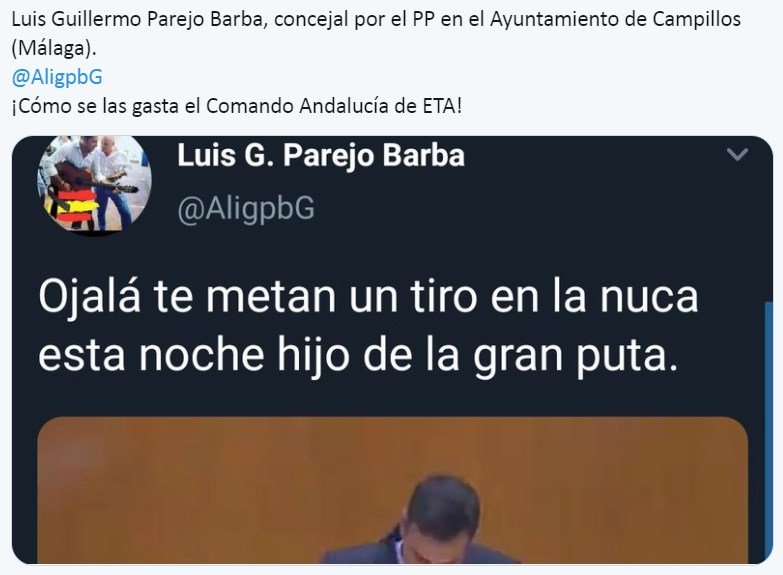Viewport: 783px width, 575px height.
Task: Open Luis G. Parejo Barba display name
Action: tap(321, 155)
